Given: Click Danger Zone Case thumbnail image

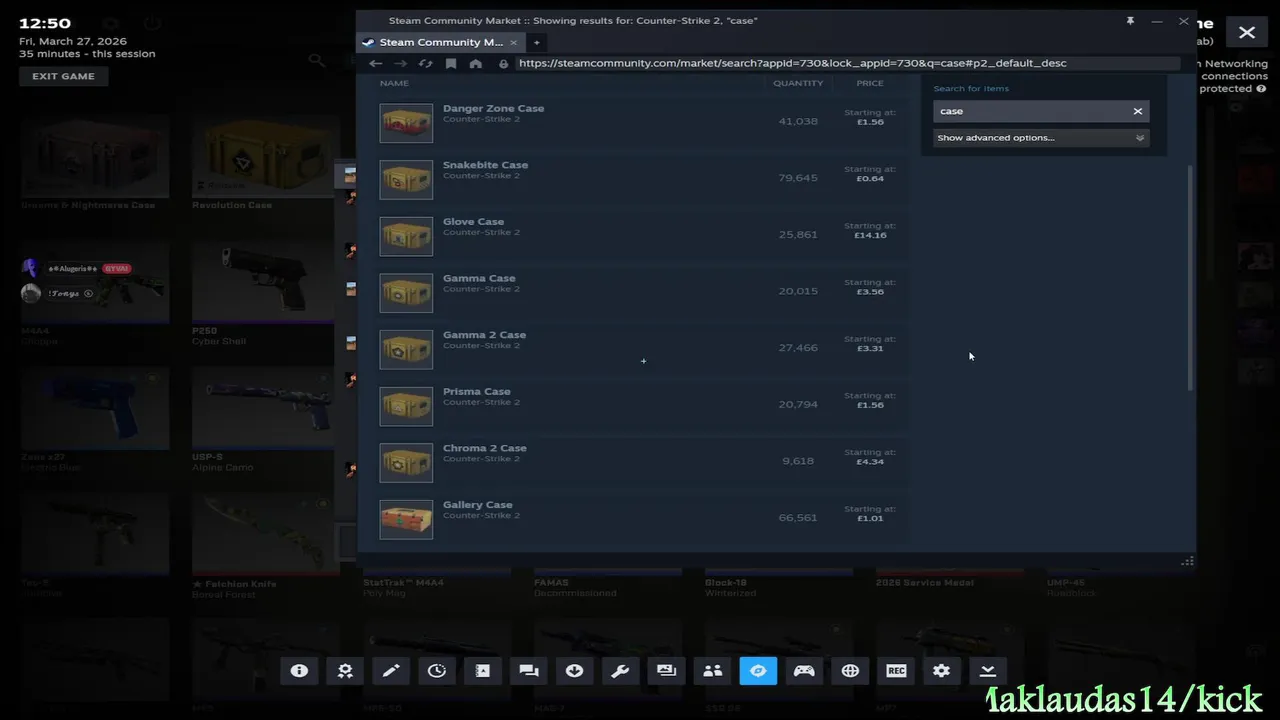Looking at the screenshot, I should (x=406, y=123).
